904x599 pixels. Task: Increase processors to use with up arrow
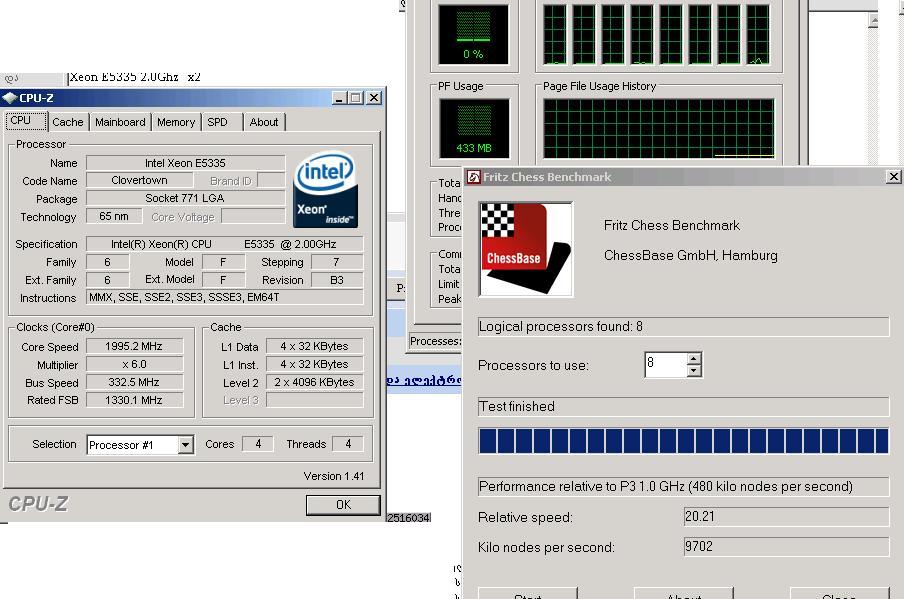click(694, 358)
